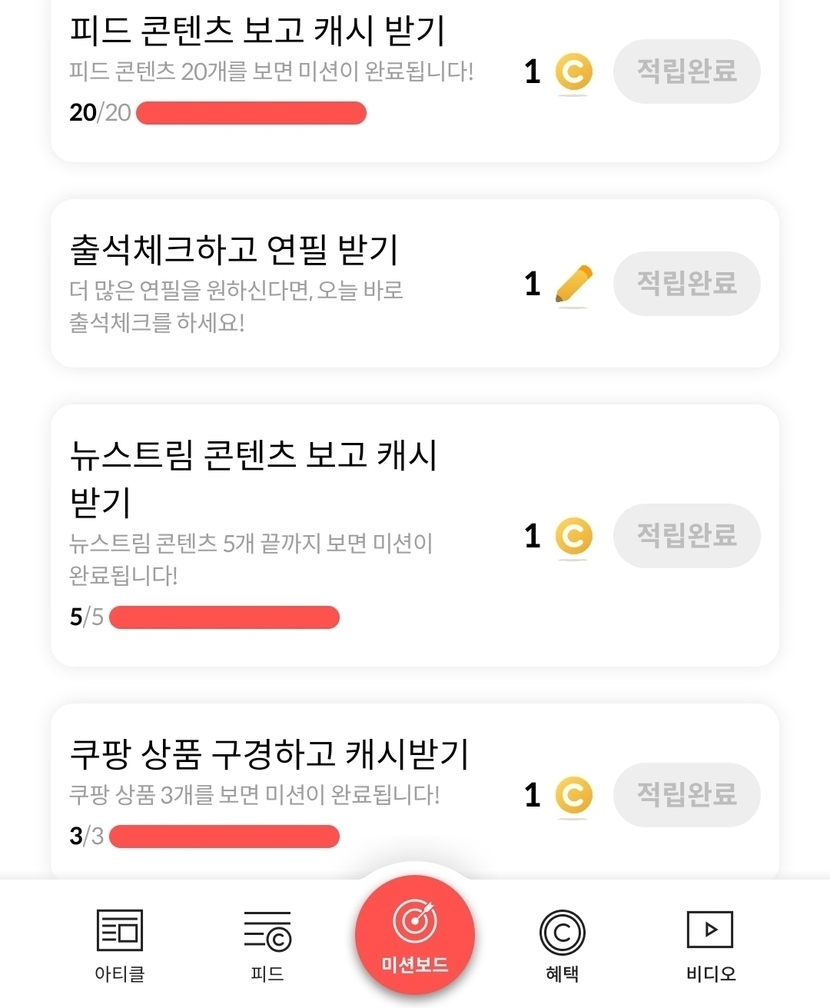Viewport: 830px width, 1008px height.
Task: Select the 피드 콘텐츠 보고 캐시 받기 title
Action: [x=257, y=31]
